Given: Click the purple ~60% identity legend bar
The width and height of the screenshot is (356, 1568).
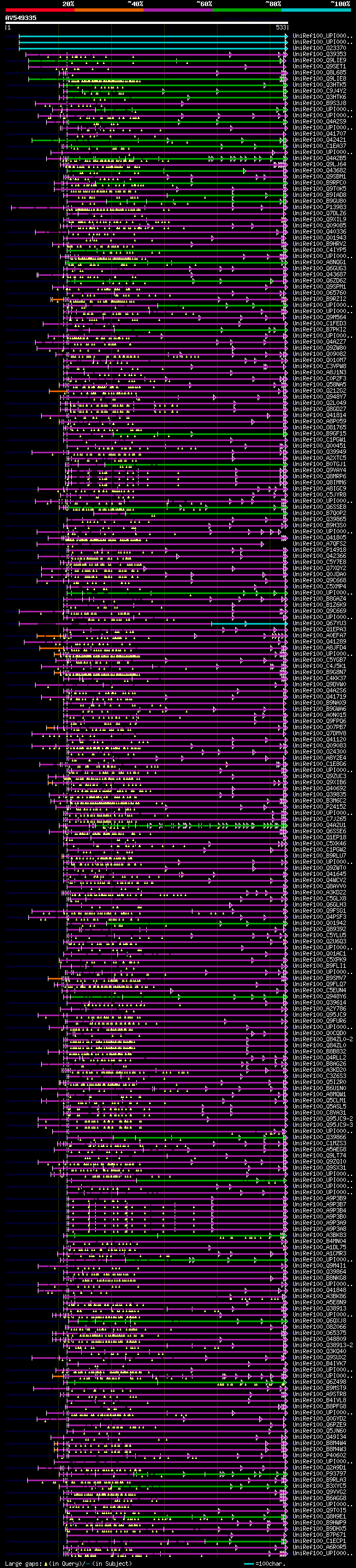Looking at the screenshot, I should (x=179, y=10).
